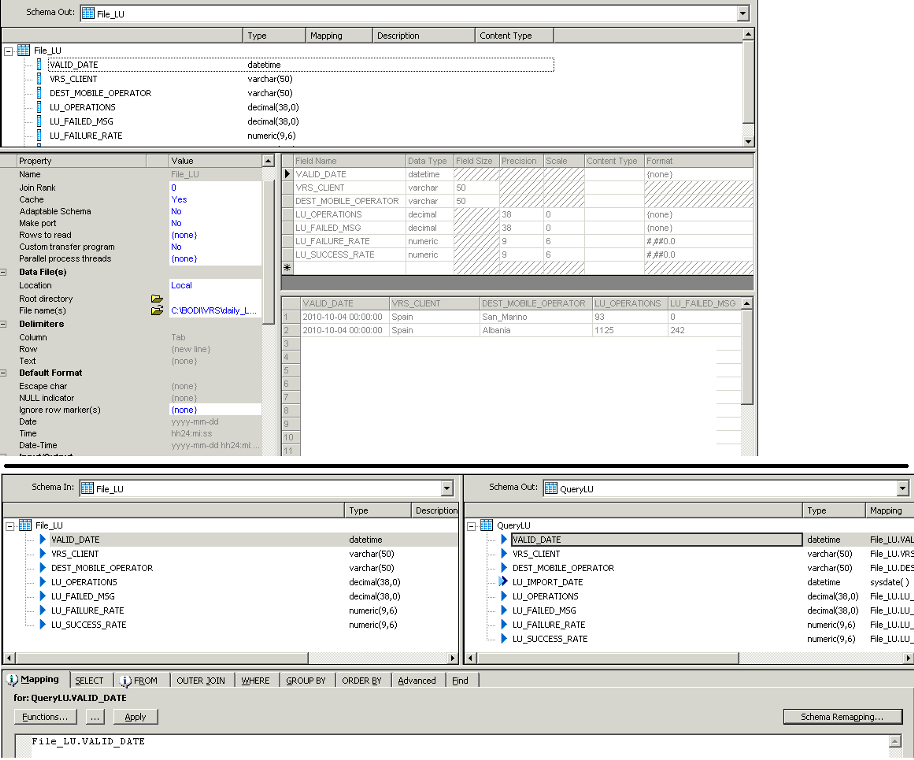
Task: Switch to the ORDER BY tab
Action: [x=361, y=681]
